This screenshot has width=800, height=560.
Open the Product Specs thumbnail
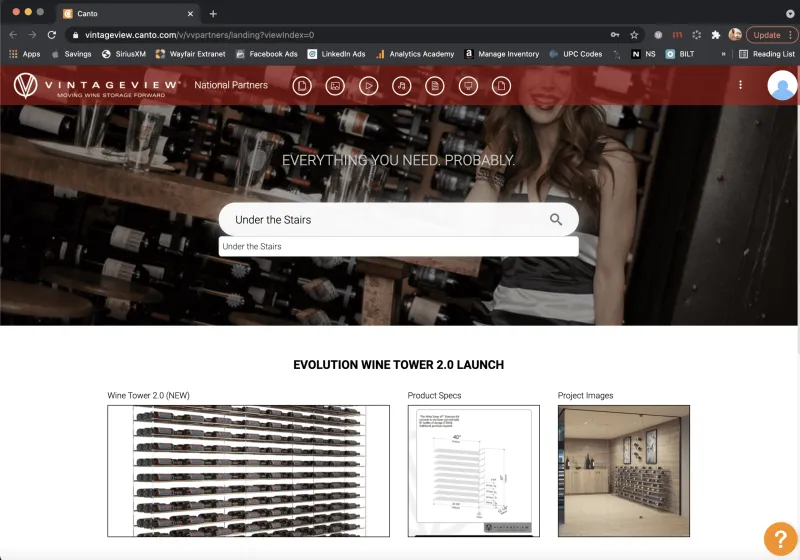coord(473,471)
